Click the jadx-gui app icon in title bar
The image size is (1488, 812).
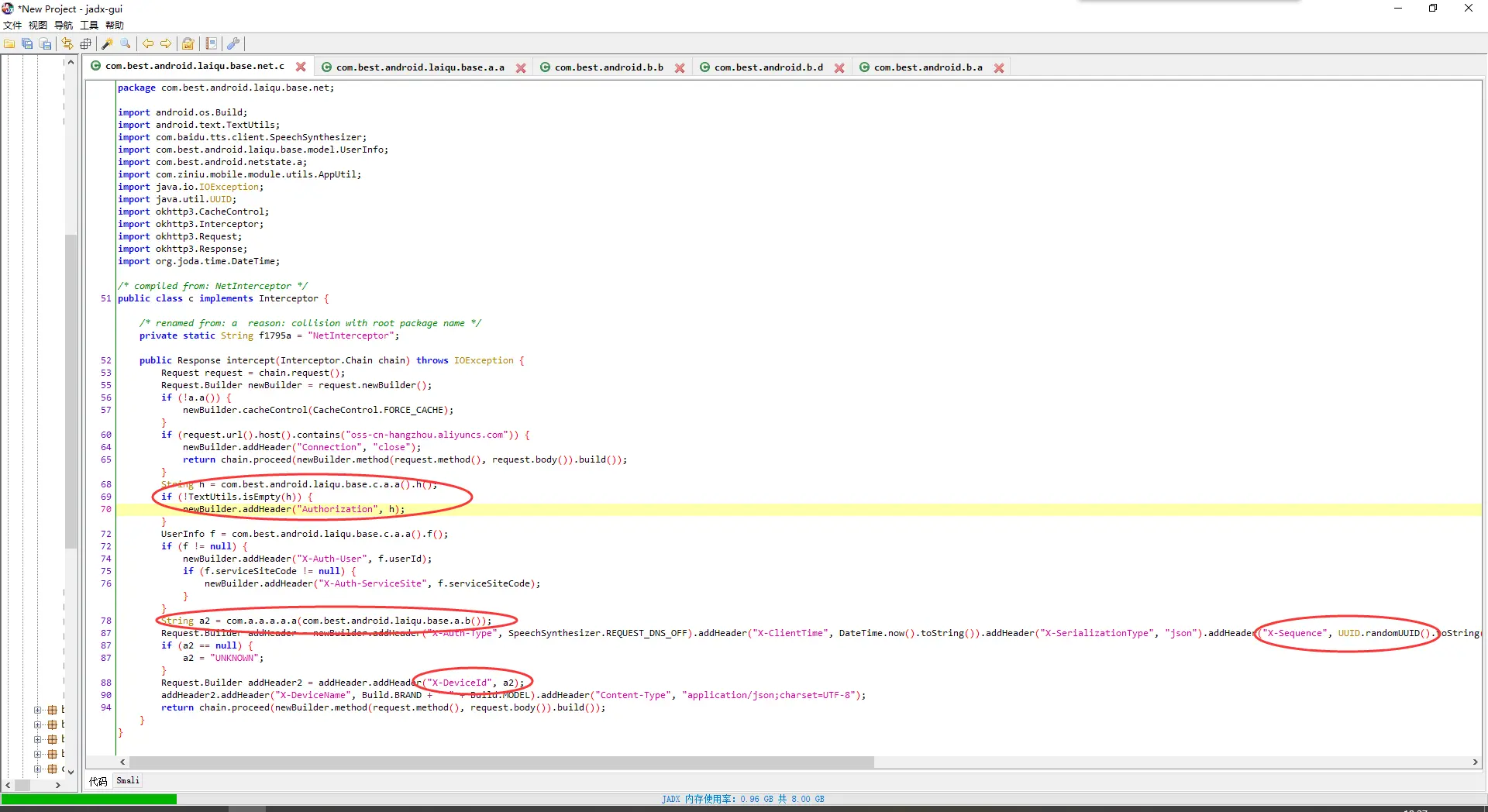click(8, 9)
